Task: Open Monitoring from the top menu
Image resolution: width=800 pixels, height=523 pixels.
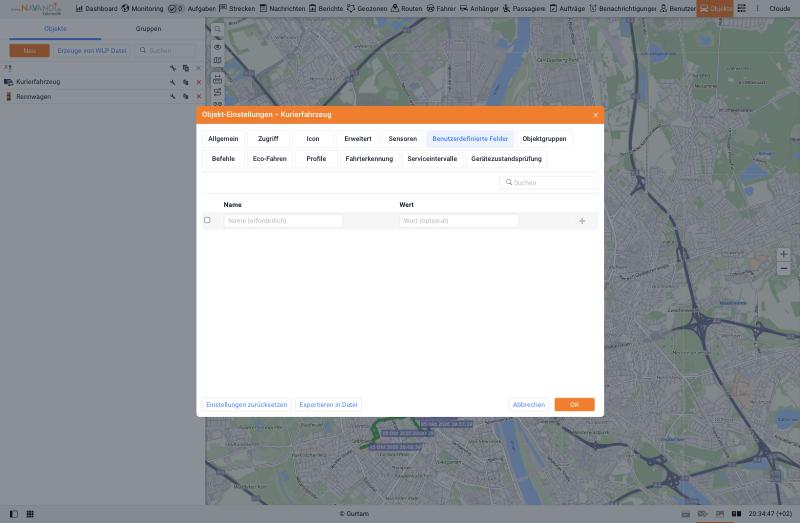Action: pyautogui.click(x=142, y=9)
